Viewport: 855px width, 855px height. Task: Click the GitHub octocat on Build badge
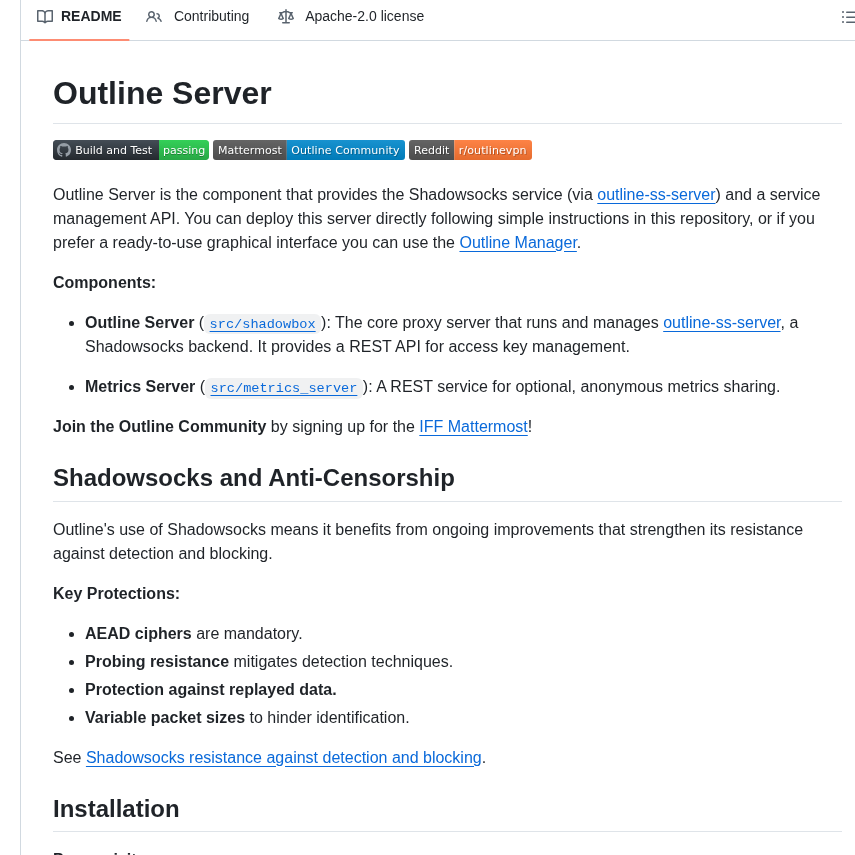(64, 149)
